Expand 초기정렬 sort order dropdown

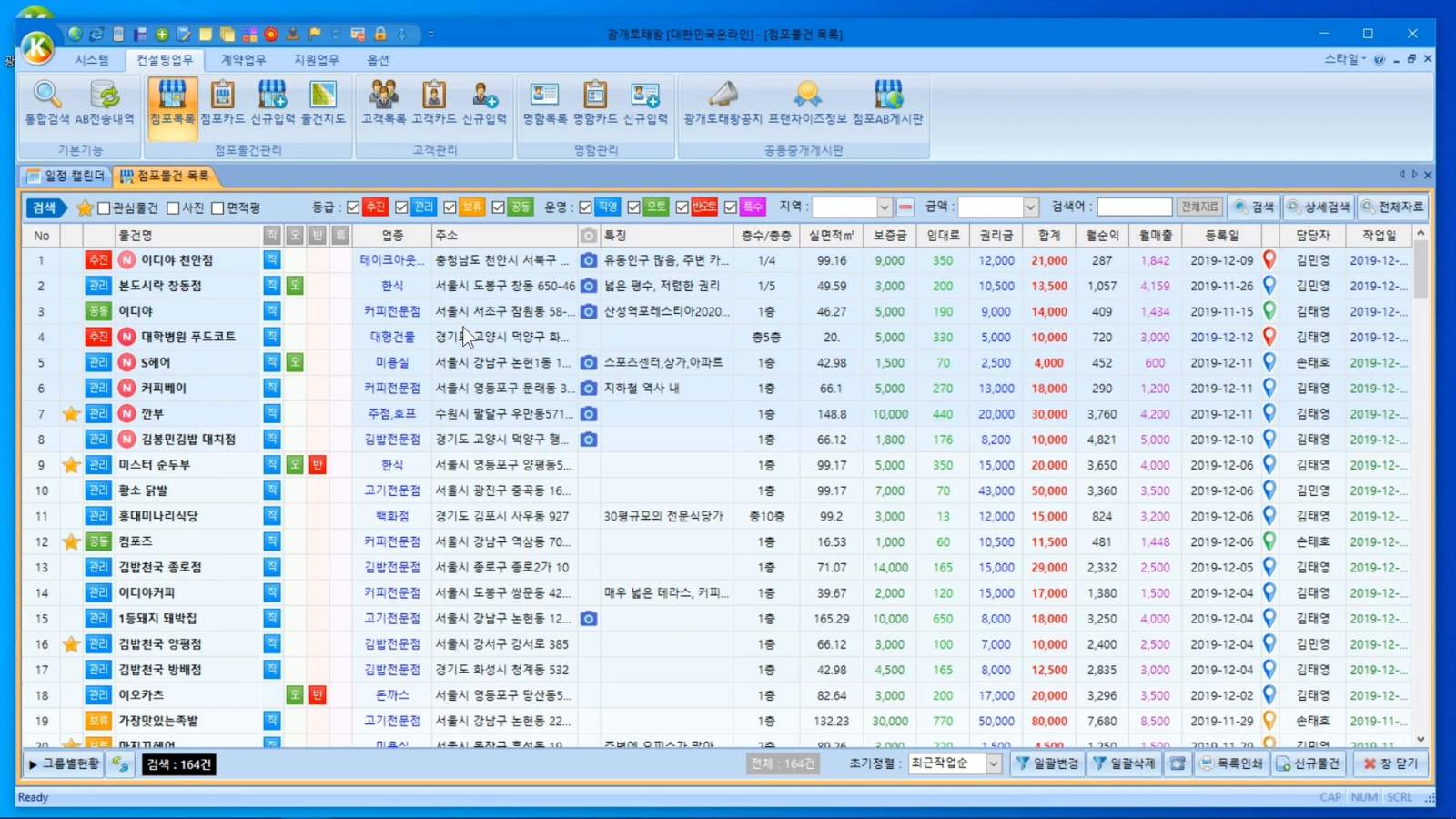(993, 764)
